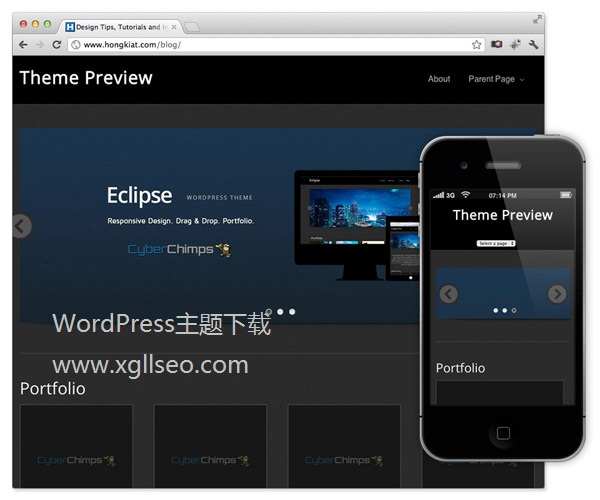Select the third phone slider dot

point(514,310)
